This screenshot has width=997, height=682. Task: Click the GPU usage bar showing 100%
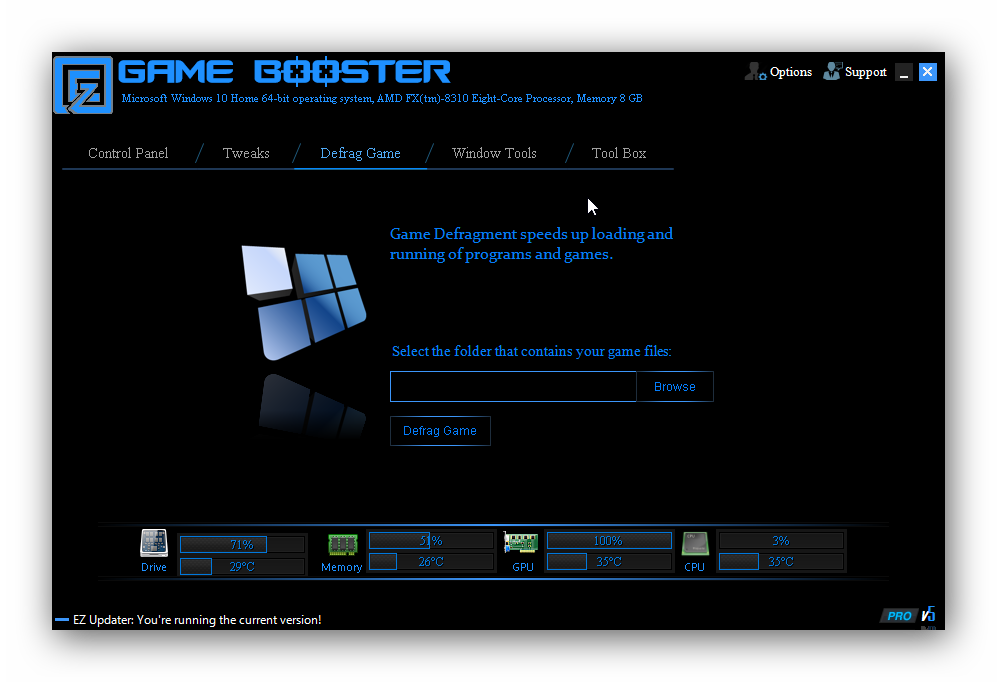609,541
